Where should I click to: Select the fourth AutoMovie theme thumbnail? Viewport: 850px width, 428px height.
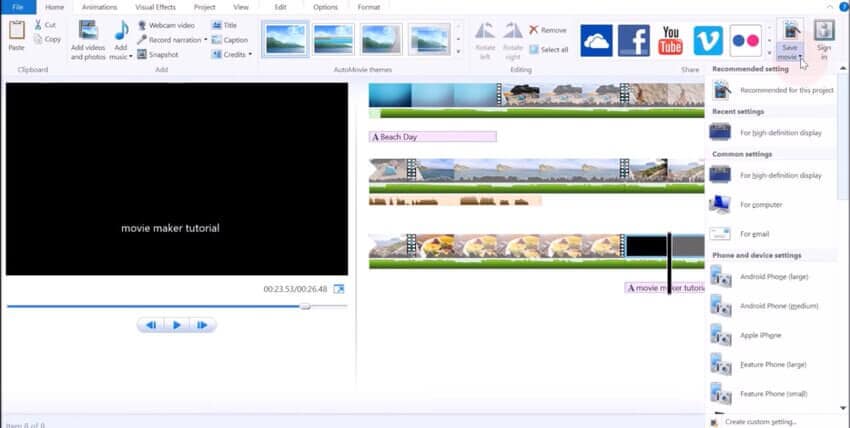(429, 39)
